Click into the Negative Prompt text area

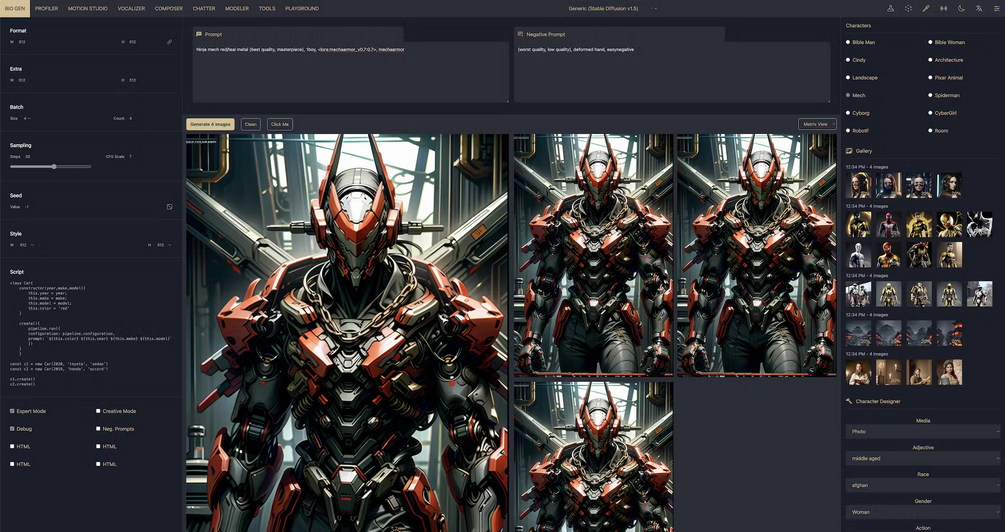pyautogui.click(x=672, y=74)
